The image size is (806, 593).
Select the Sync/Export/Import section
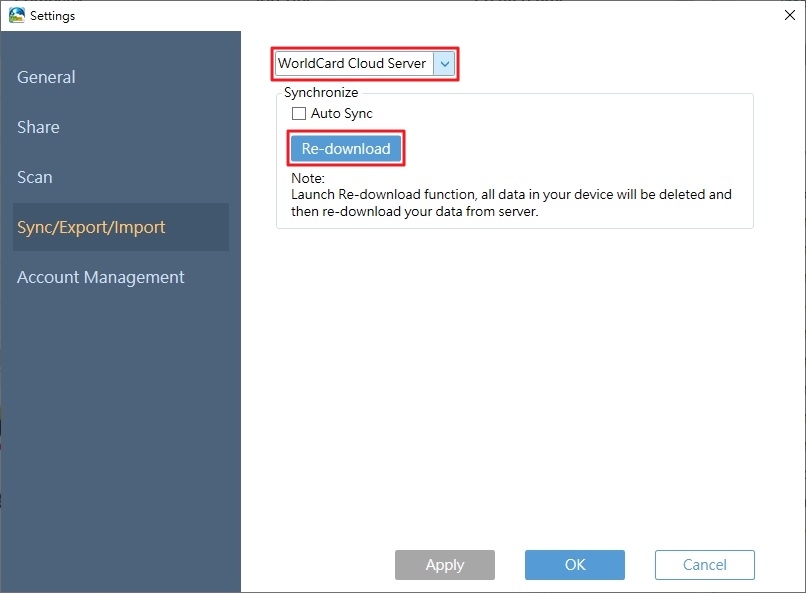coord(121,227)
